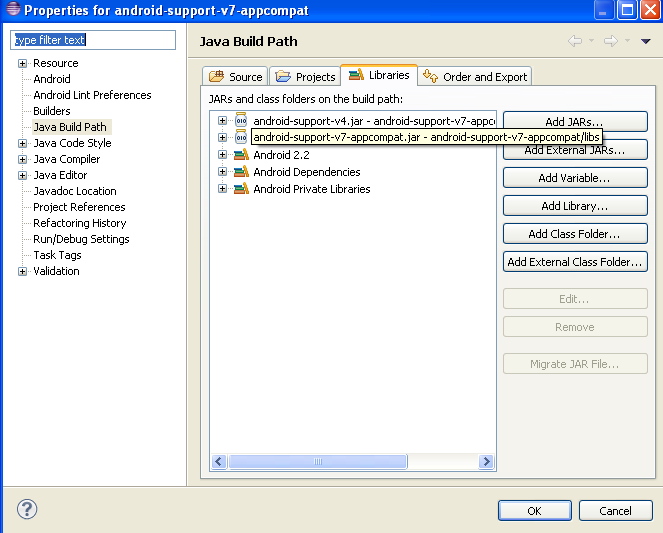The width and height of the screenshot is (663, 533).
Task: Click the scrollbar left arrow
Action: [219, 461]
